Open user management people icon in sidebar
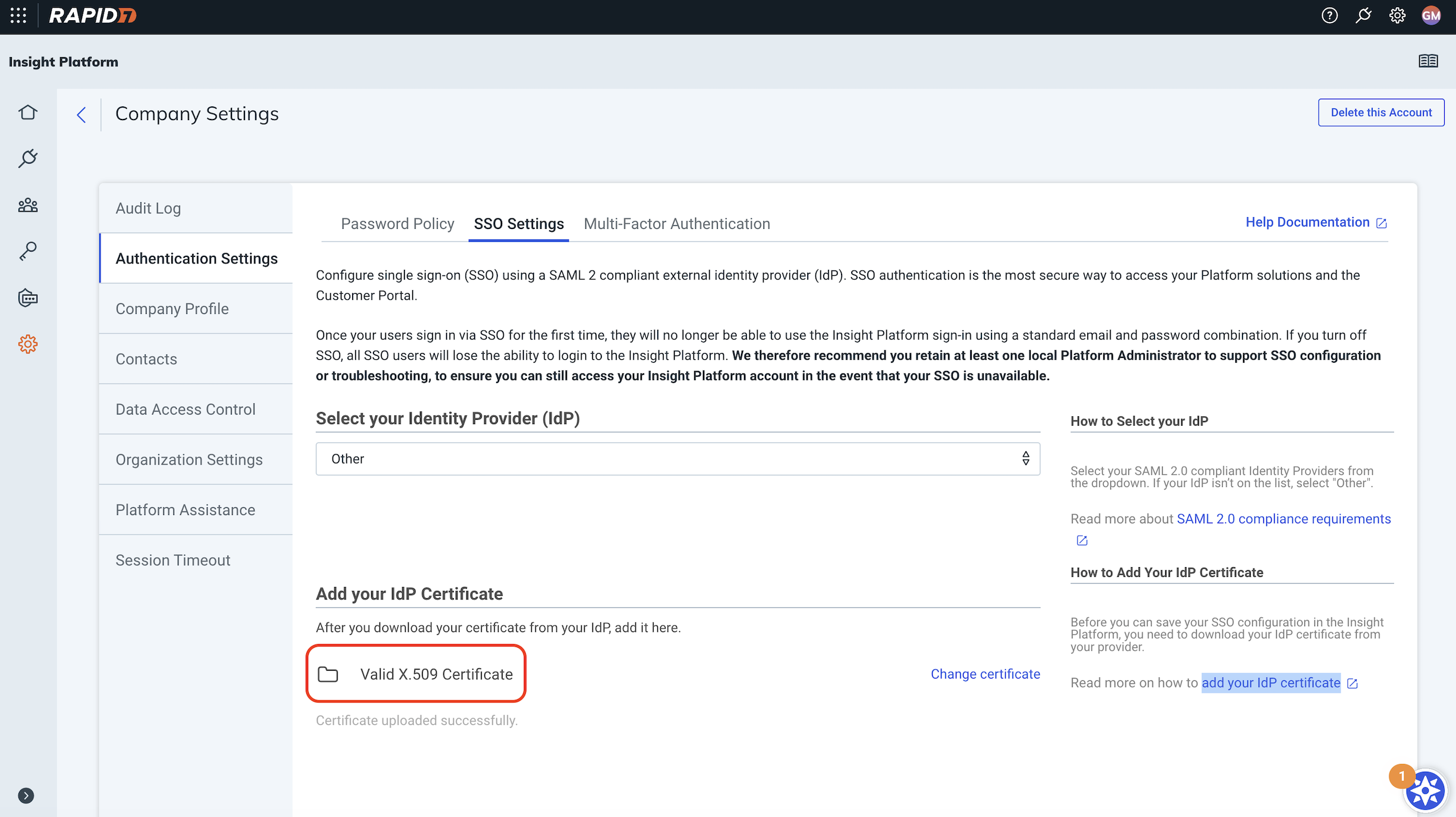 tap(28, 206)
